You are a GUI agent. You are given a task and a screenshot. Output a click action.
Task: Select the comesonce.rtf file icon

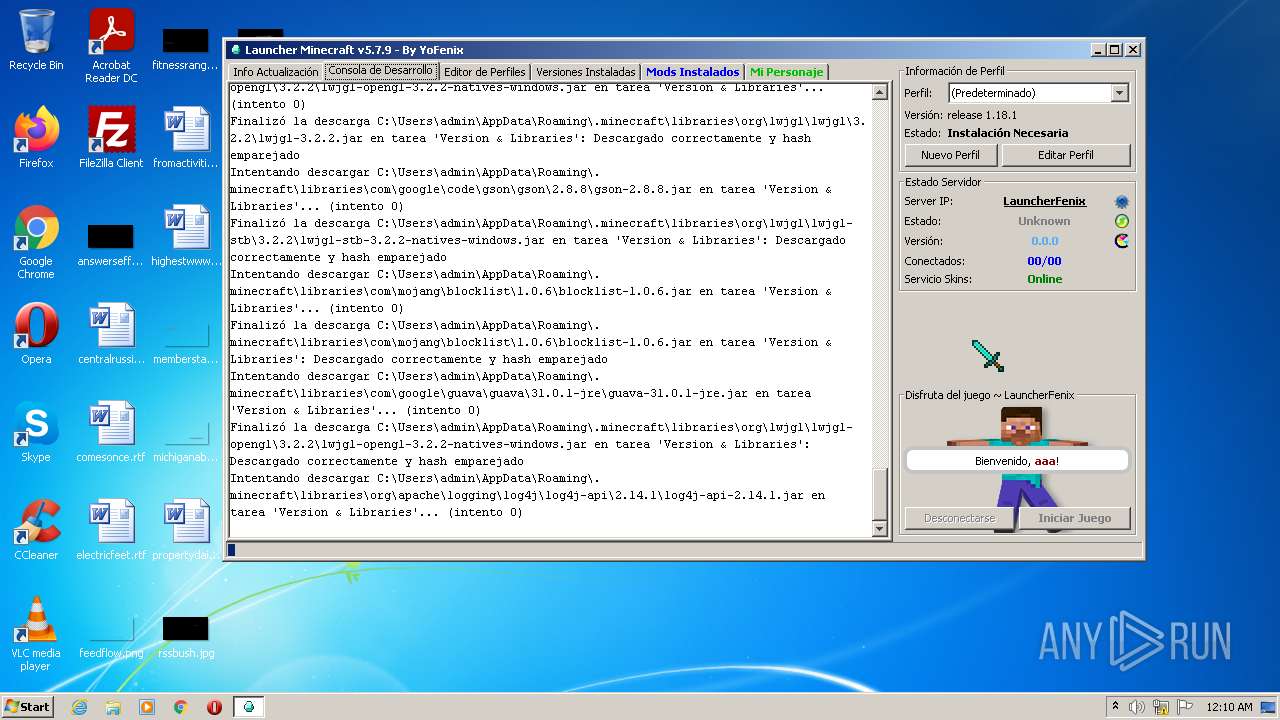click(x=111, y=432)
